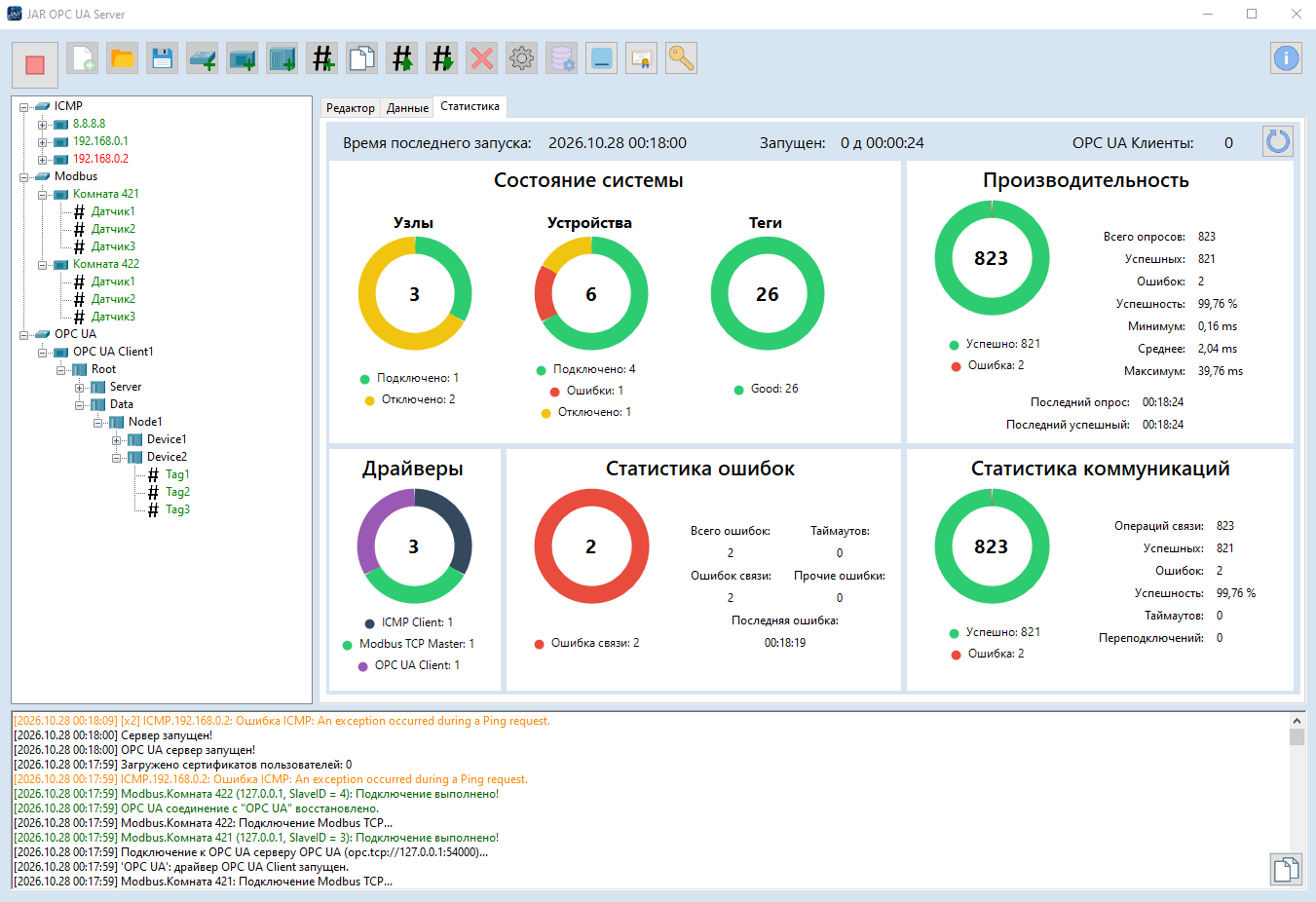Click the add group (rack with plus) icon
1316x902 pixels.
282,58
